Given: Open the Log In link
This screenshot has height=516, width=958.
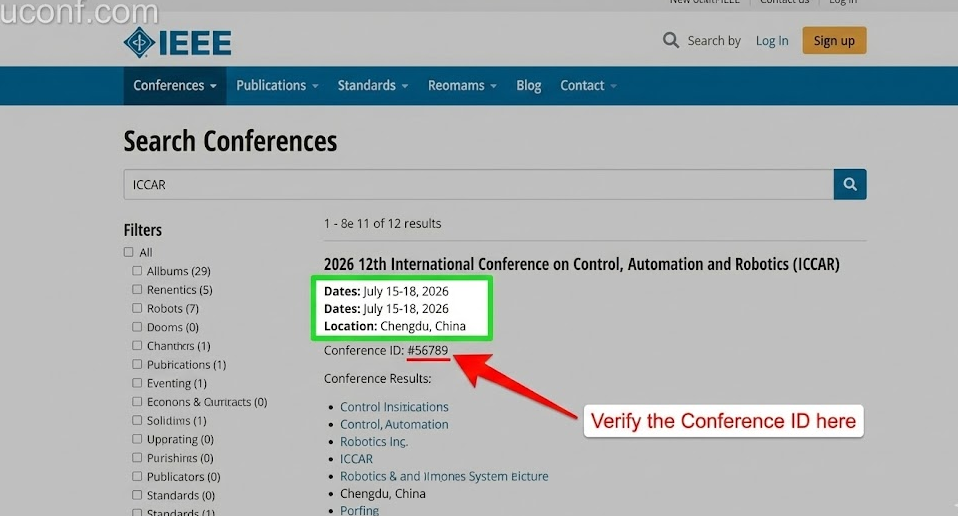Looking at the screenshot, I should 772,41.
